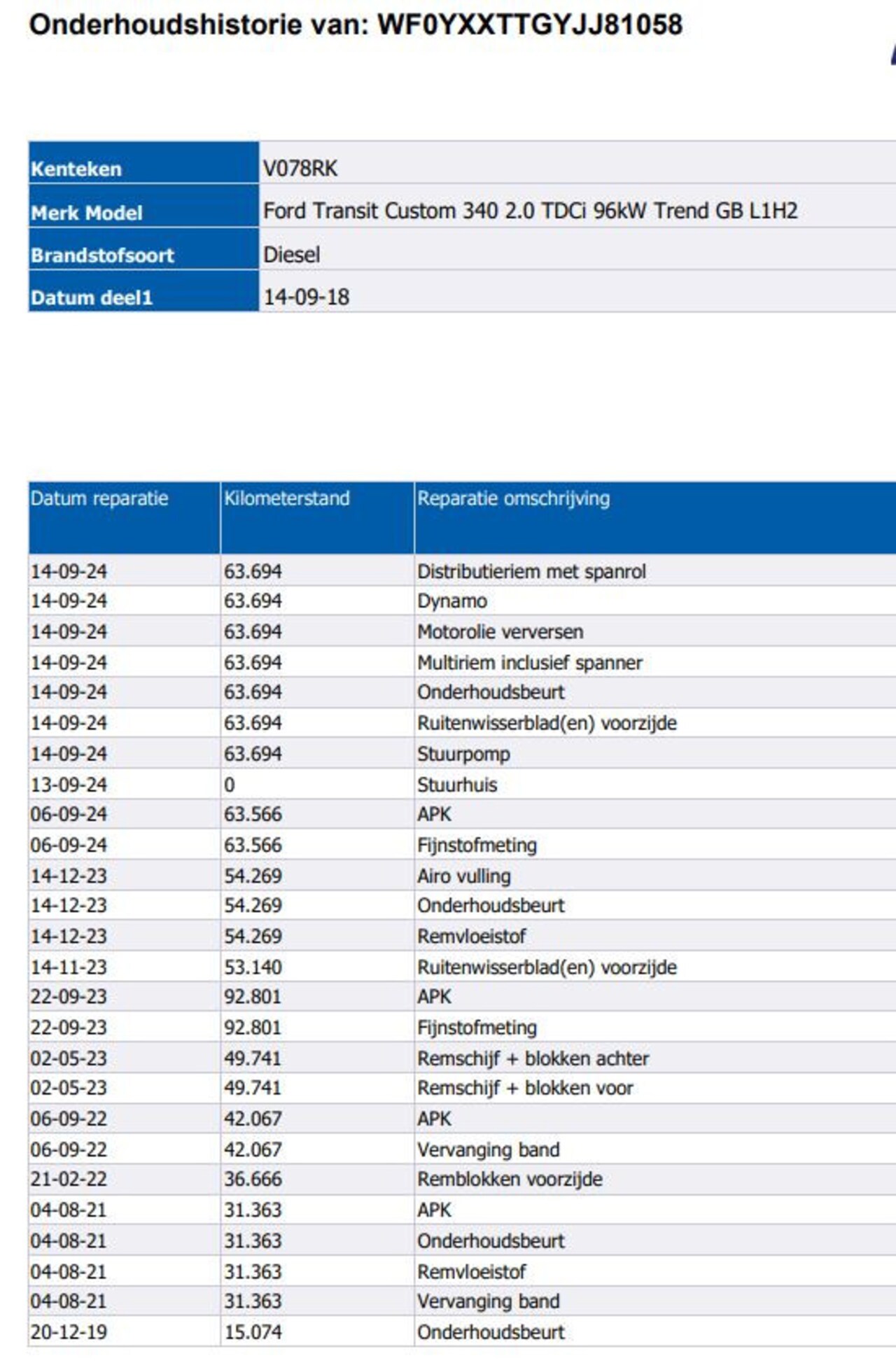Click the Kilometerstand column header
Viewport: 896px width, 1365px height.
286,498
